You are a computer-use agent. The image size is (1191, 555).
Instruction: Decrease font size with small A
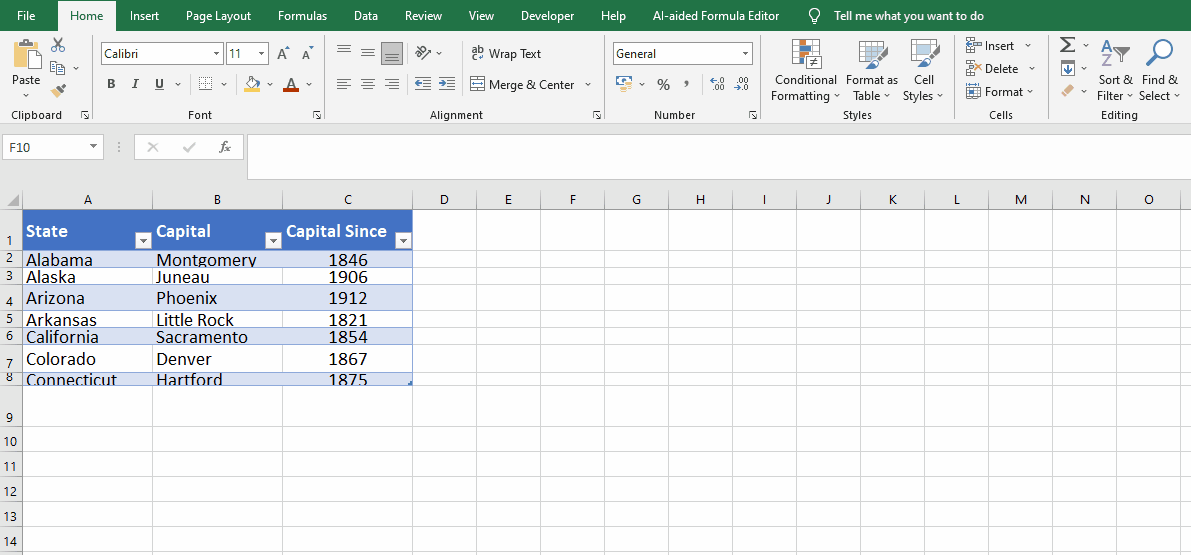point(307,54)
